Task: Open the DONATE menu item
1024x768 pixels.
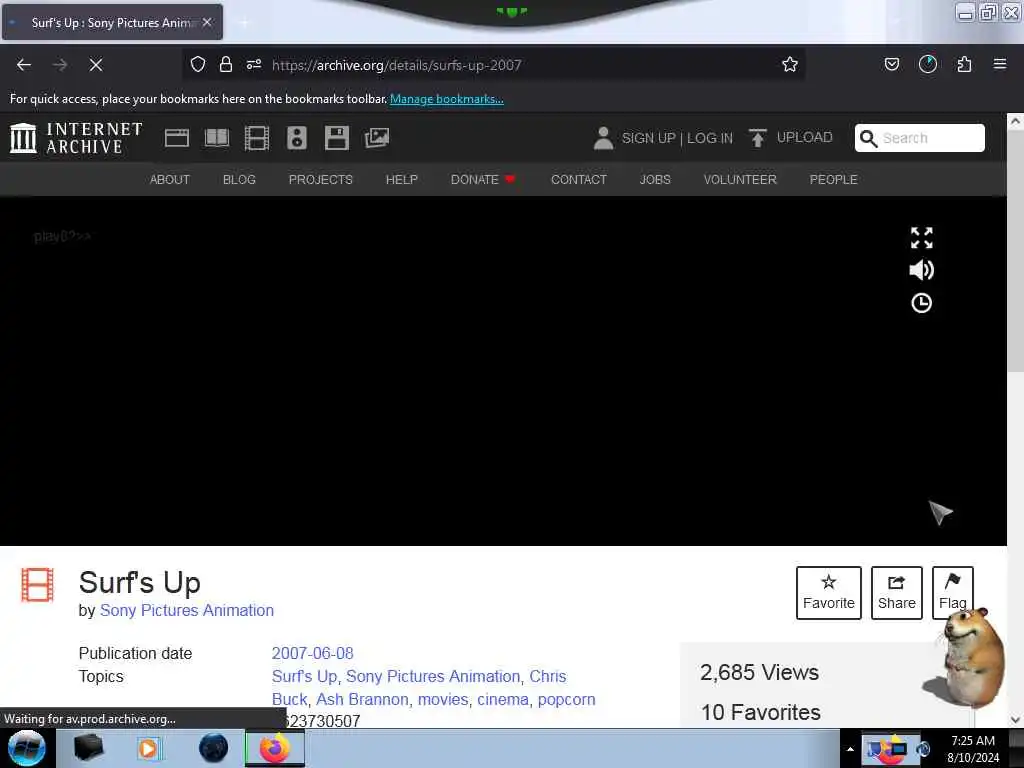Action: tap(483, 180)
